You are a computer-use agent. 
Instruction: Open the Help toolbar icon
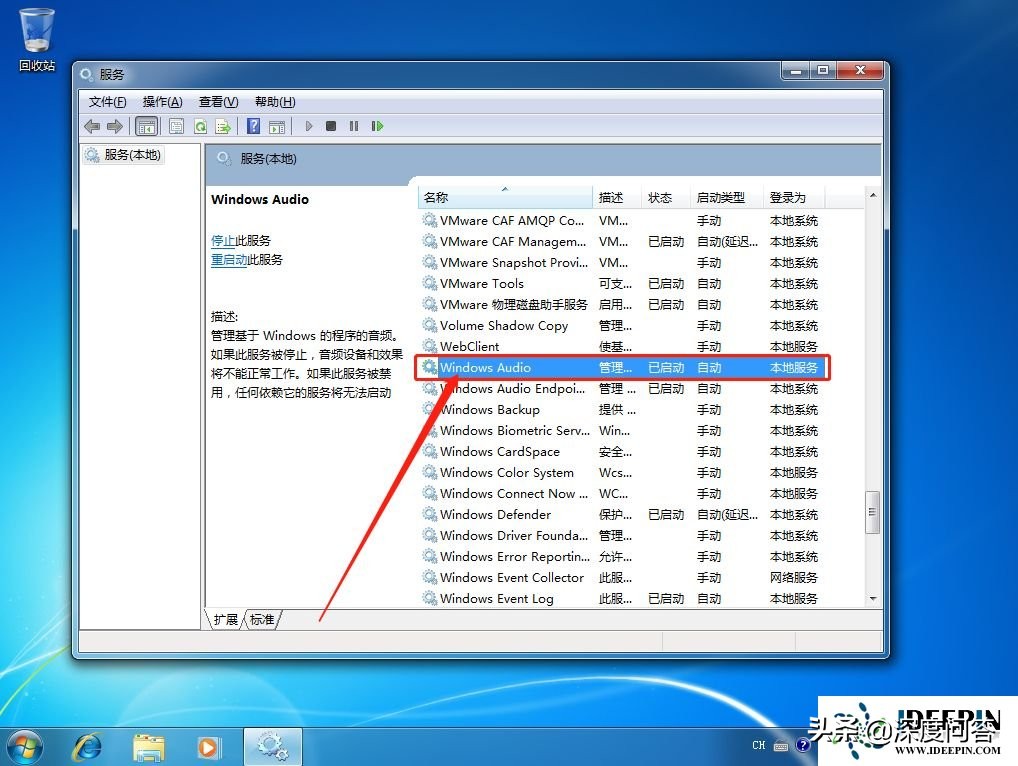[x=253, y=126]
